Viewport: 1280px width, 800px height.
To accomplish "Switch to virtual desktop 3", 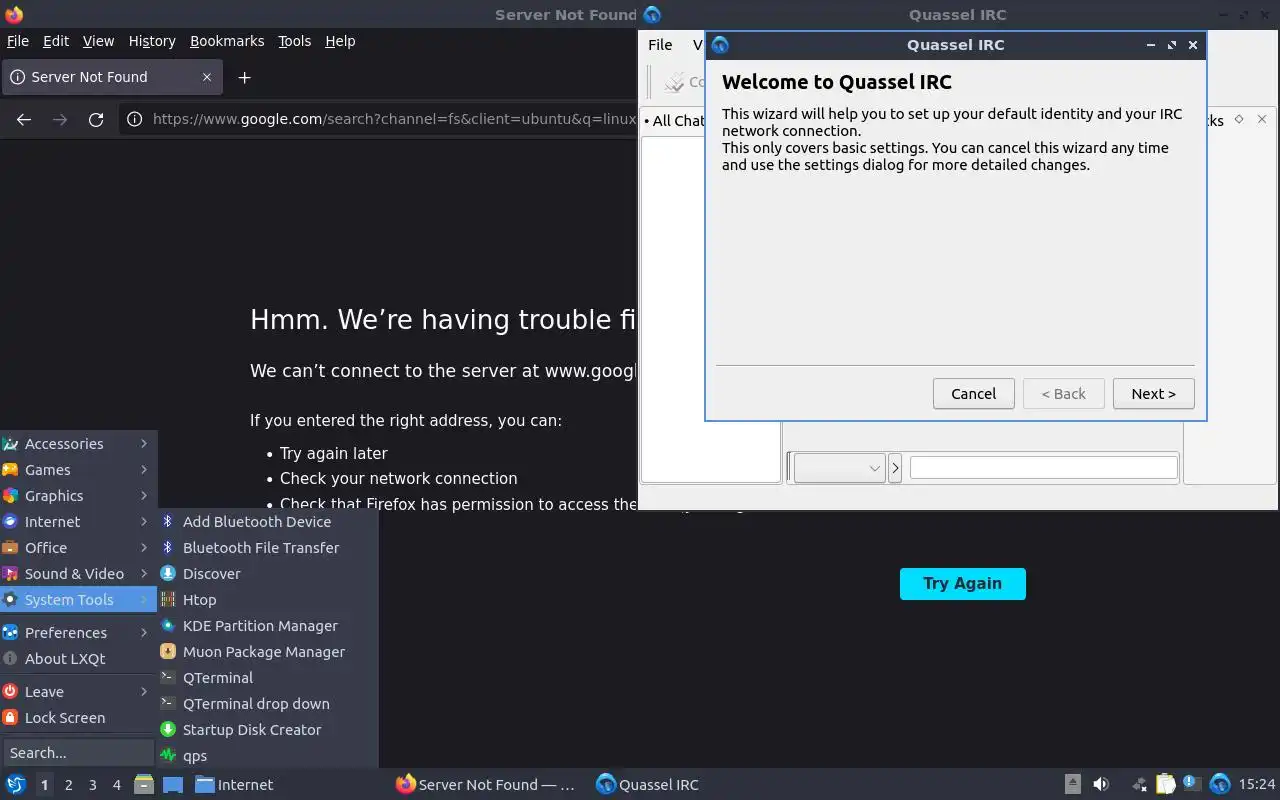I will [x=92, y=785].
